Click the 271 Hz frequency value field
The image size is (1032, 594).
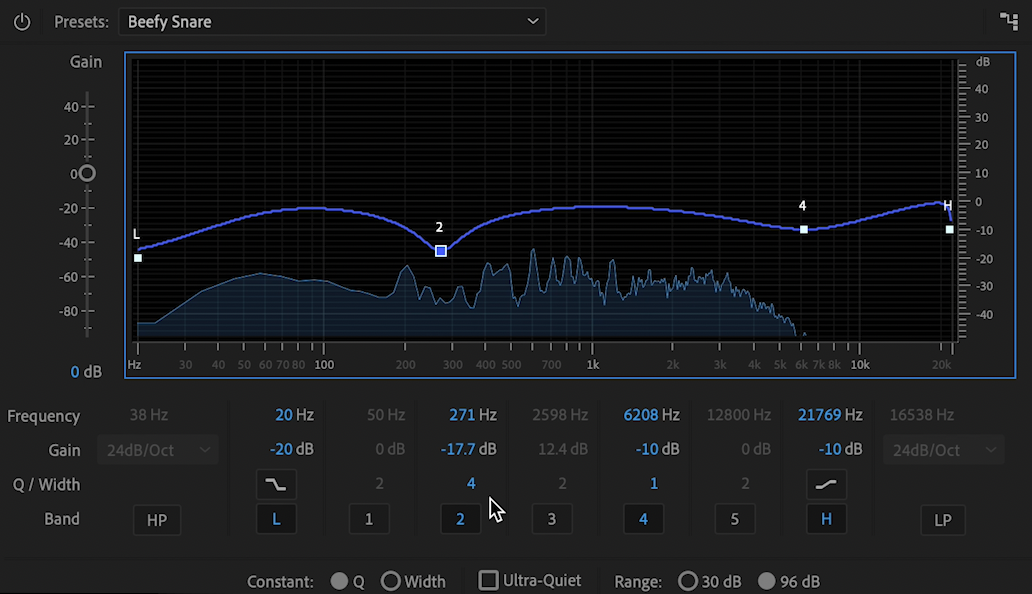[471, 414]
